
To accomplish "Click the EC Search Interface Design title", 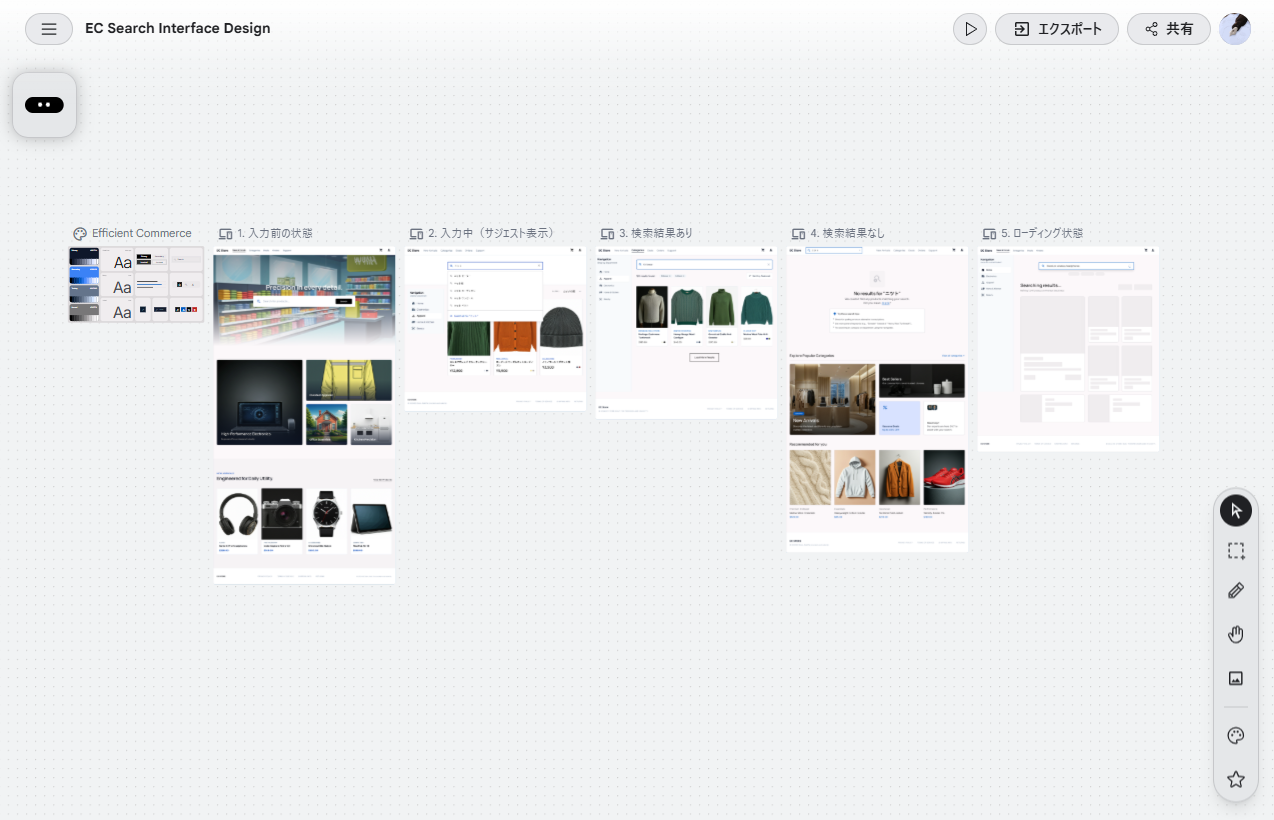I will point(178,29).
